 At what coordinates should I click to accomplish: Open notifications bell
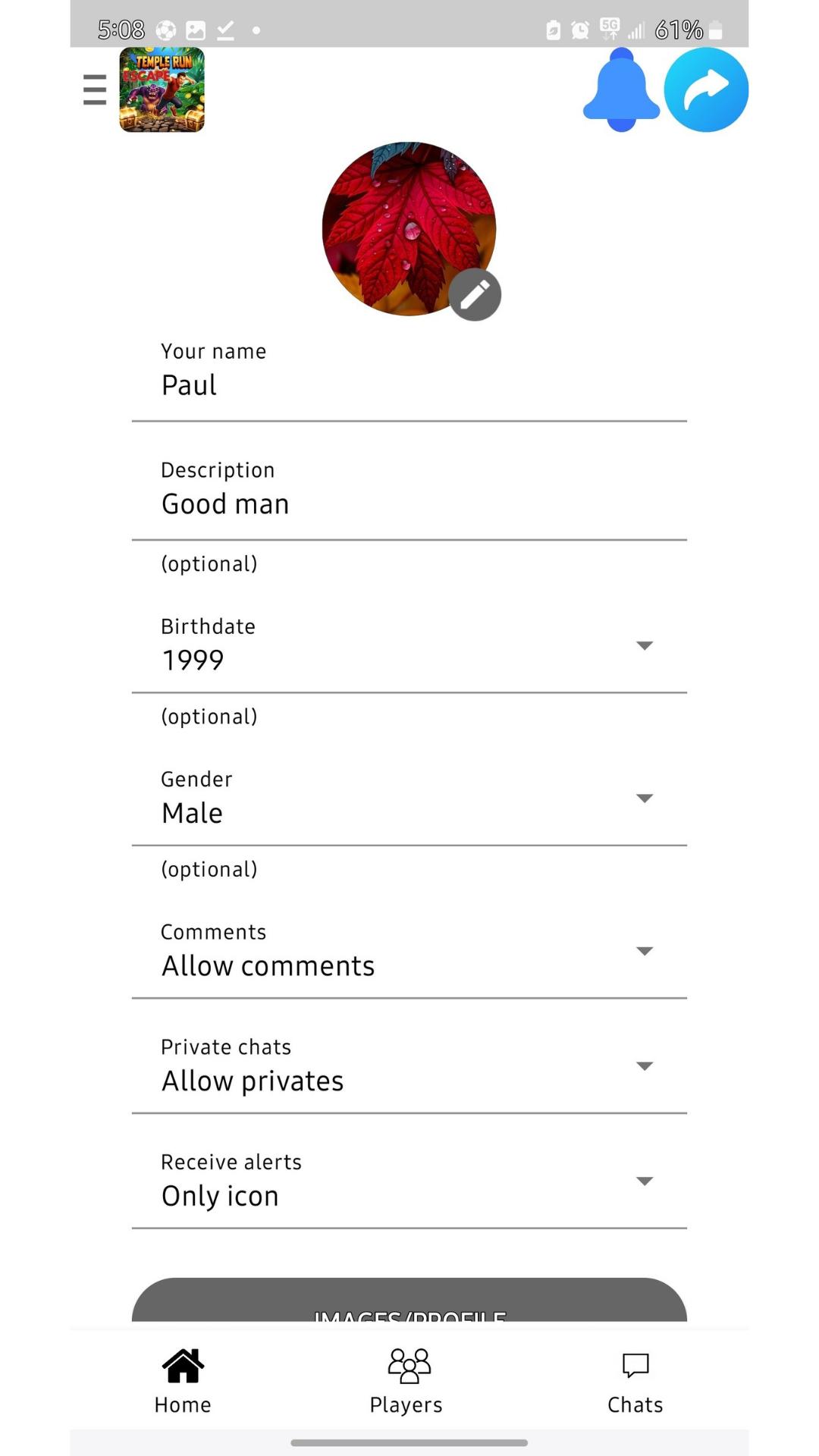pyautogui.click(x=621, y=89)
